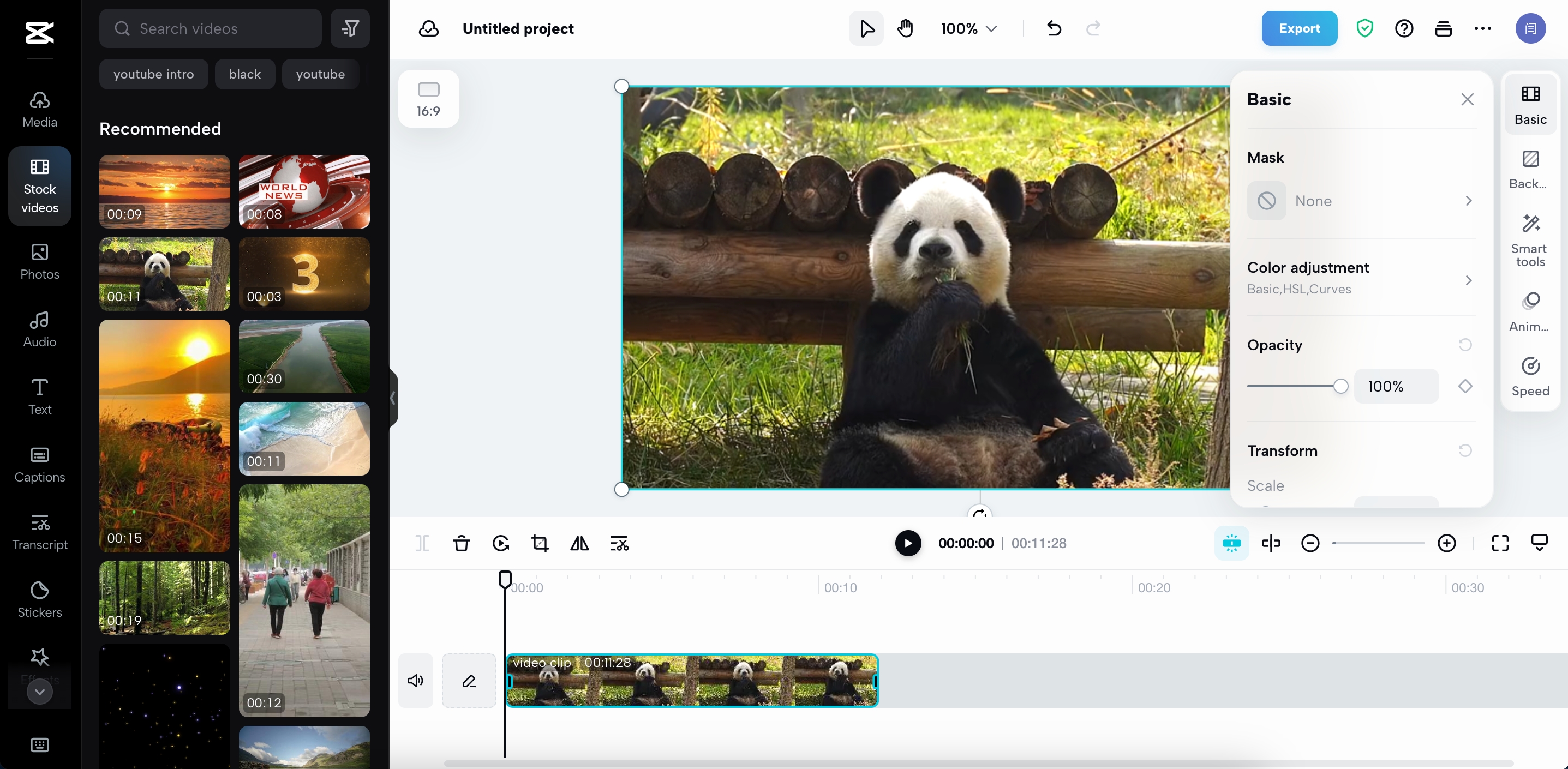Image resolution: width=1568 pixels, height=769 pixels.
Task: Switch to the Basic properties tab
Action: point(1531,104)
